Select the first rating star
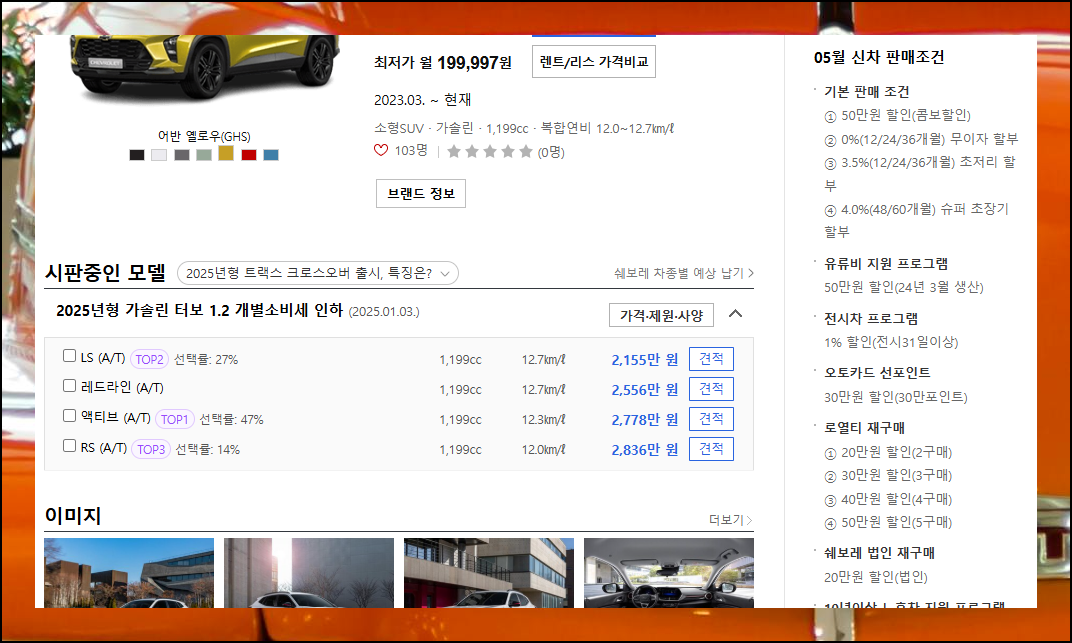 point(454,152)
